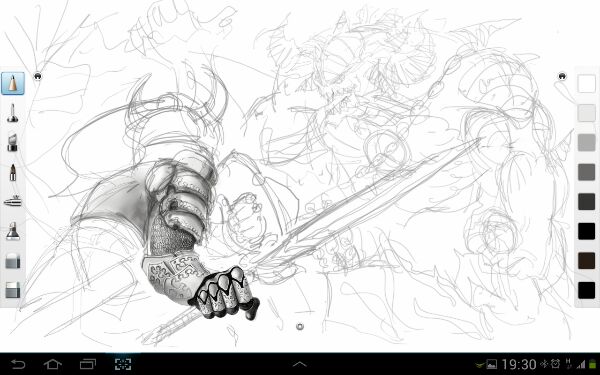Toggle the pin on the brush palette
Viewport: 600px width, 375px height.
pyautogui.click(x=38, y=76)
